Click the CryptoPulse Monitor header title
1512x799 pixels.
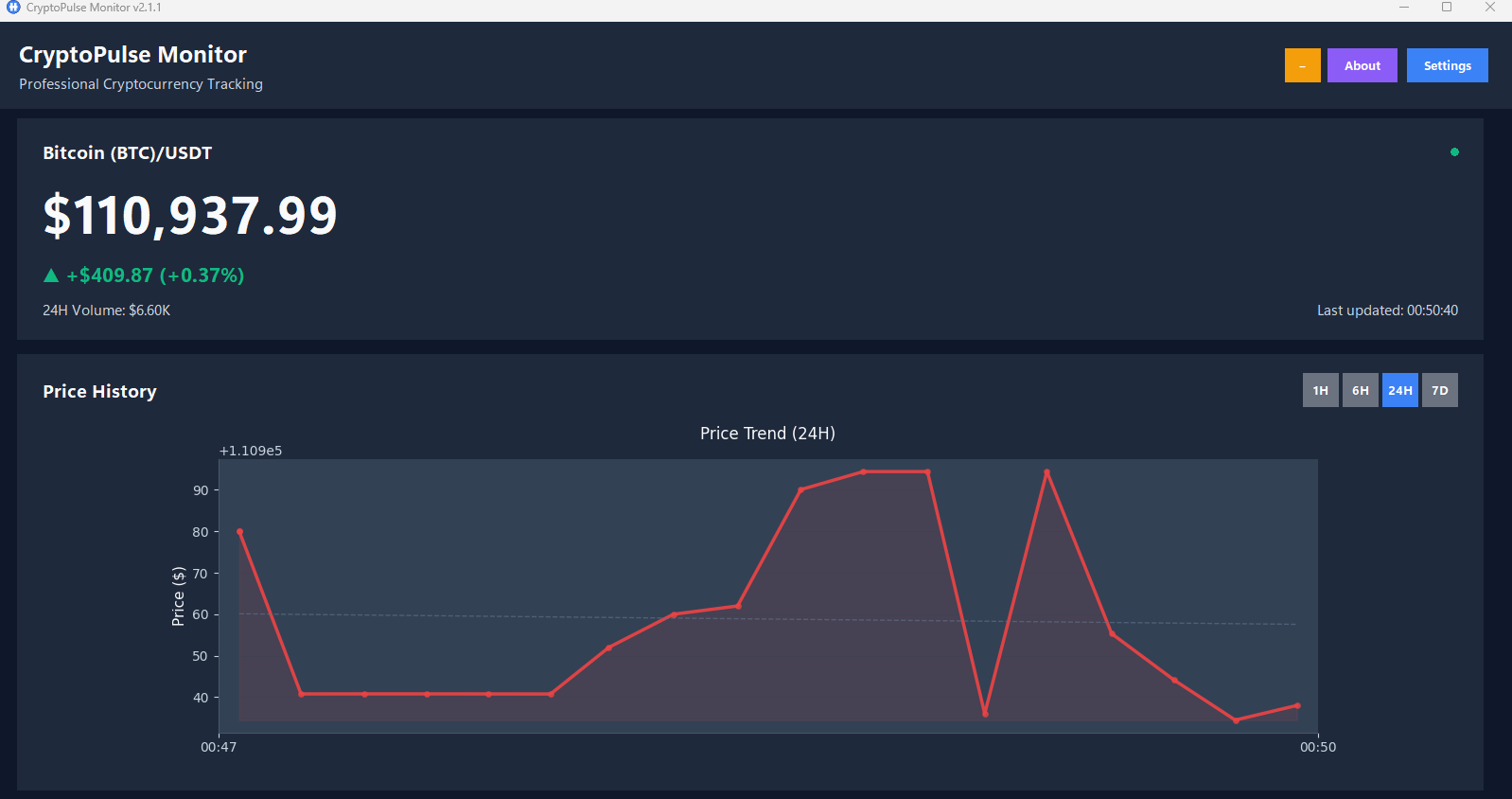pos(132,55)
